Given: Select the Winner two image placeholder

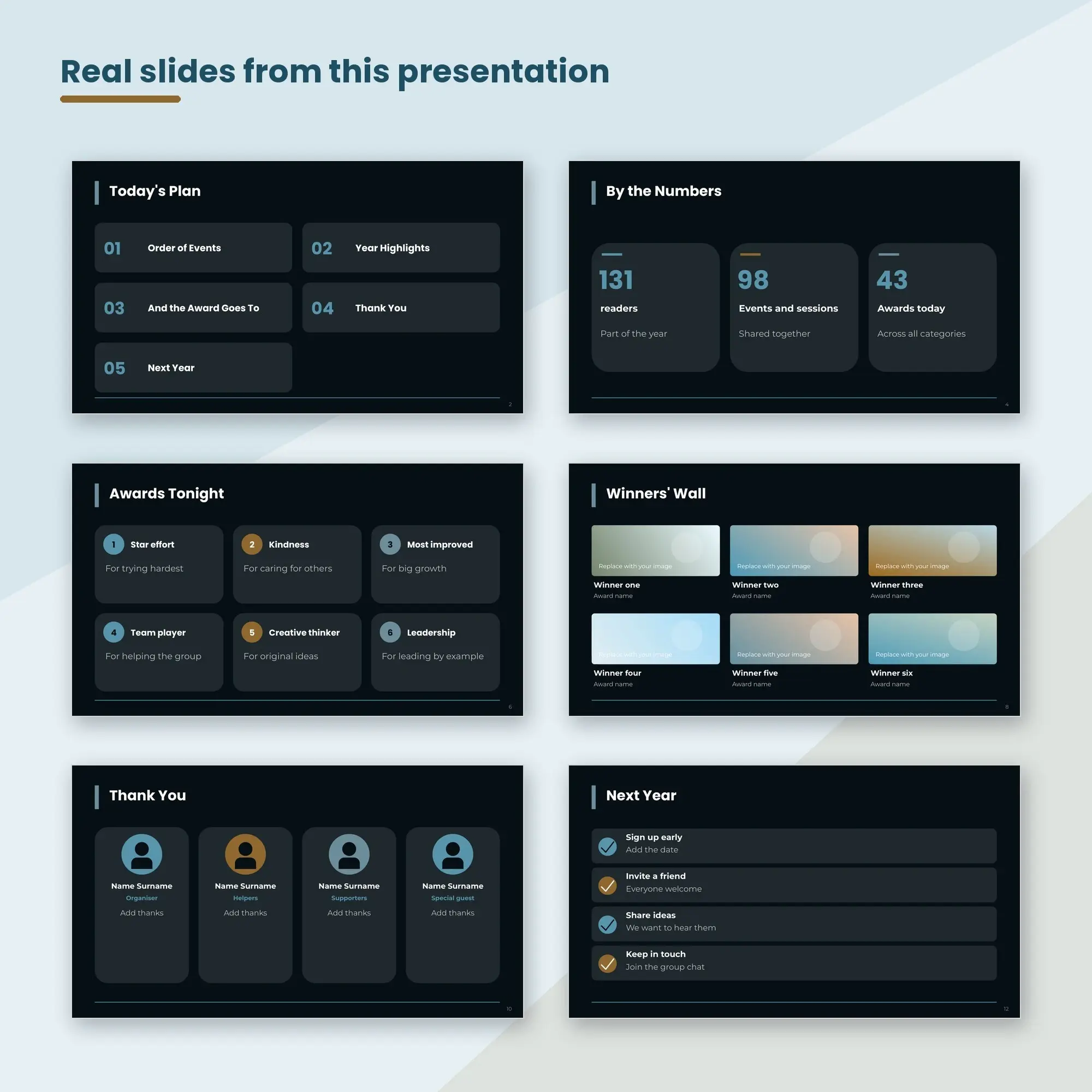Looking at the screenshot, I should (794, 550).
